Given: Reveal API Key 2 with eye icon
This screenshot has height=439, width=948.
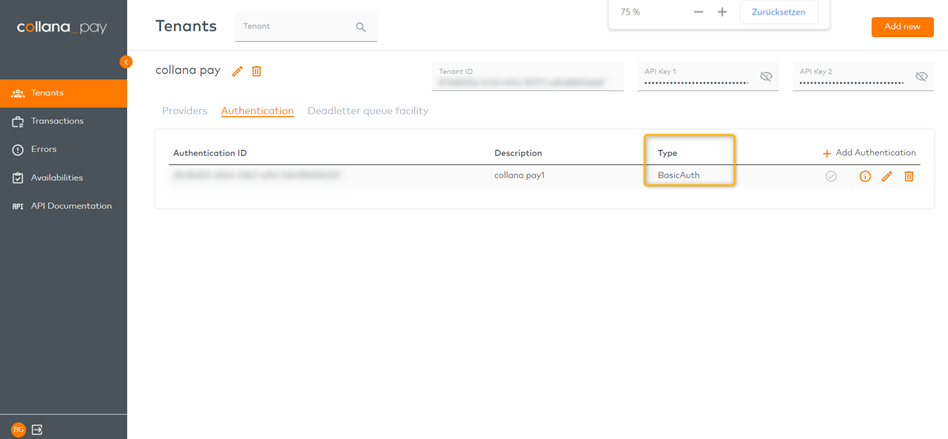Looking at the screenshot, I should click(921, 77).
